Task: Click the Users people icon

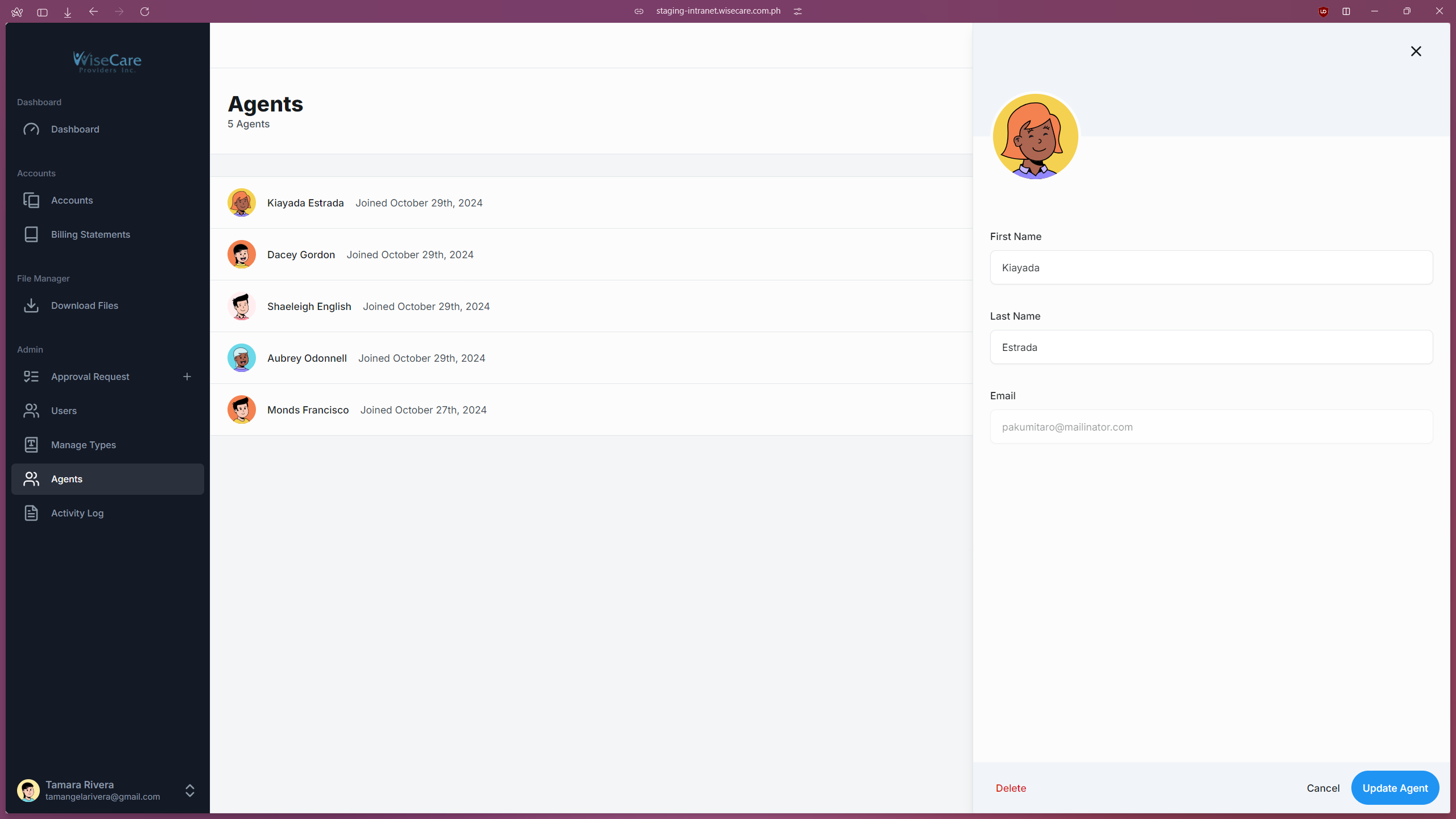Action: point(31,411)
